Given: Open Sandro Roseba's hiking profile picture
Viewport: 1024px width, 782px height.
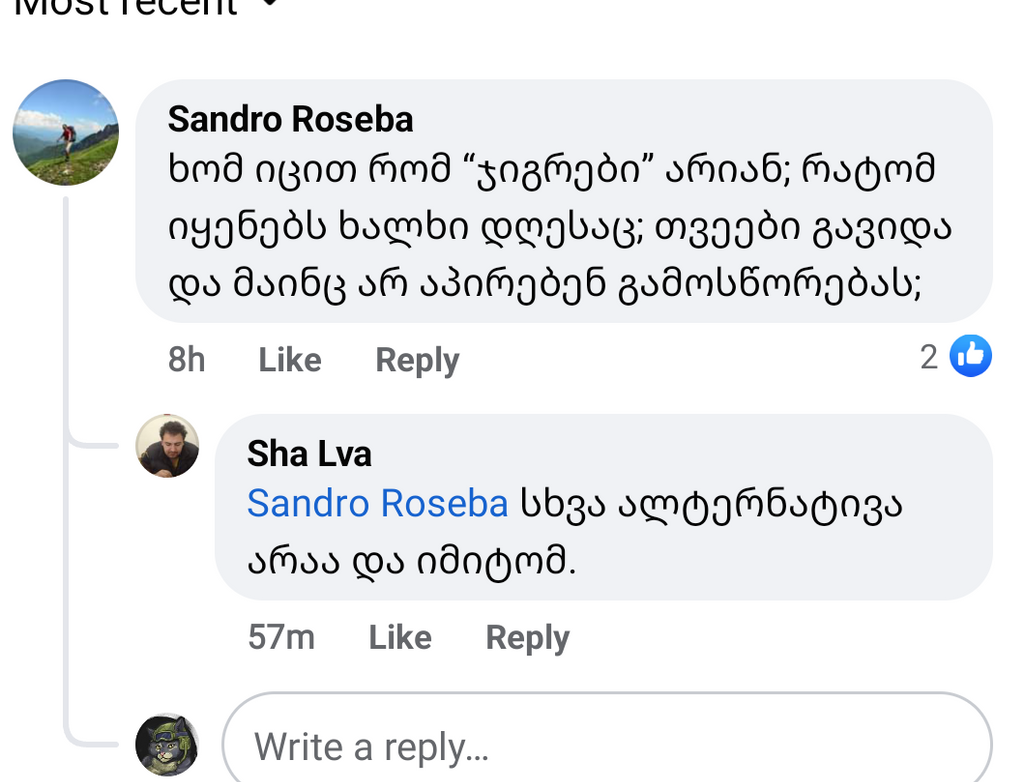Looking at the screenshot, I should pyautogui.click(x=66, y=132).
